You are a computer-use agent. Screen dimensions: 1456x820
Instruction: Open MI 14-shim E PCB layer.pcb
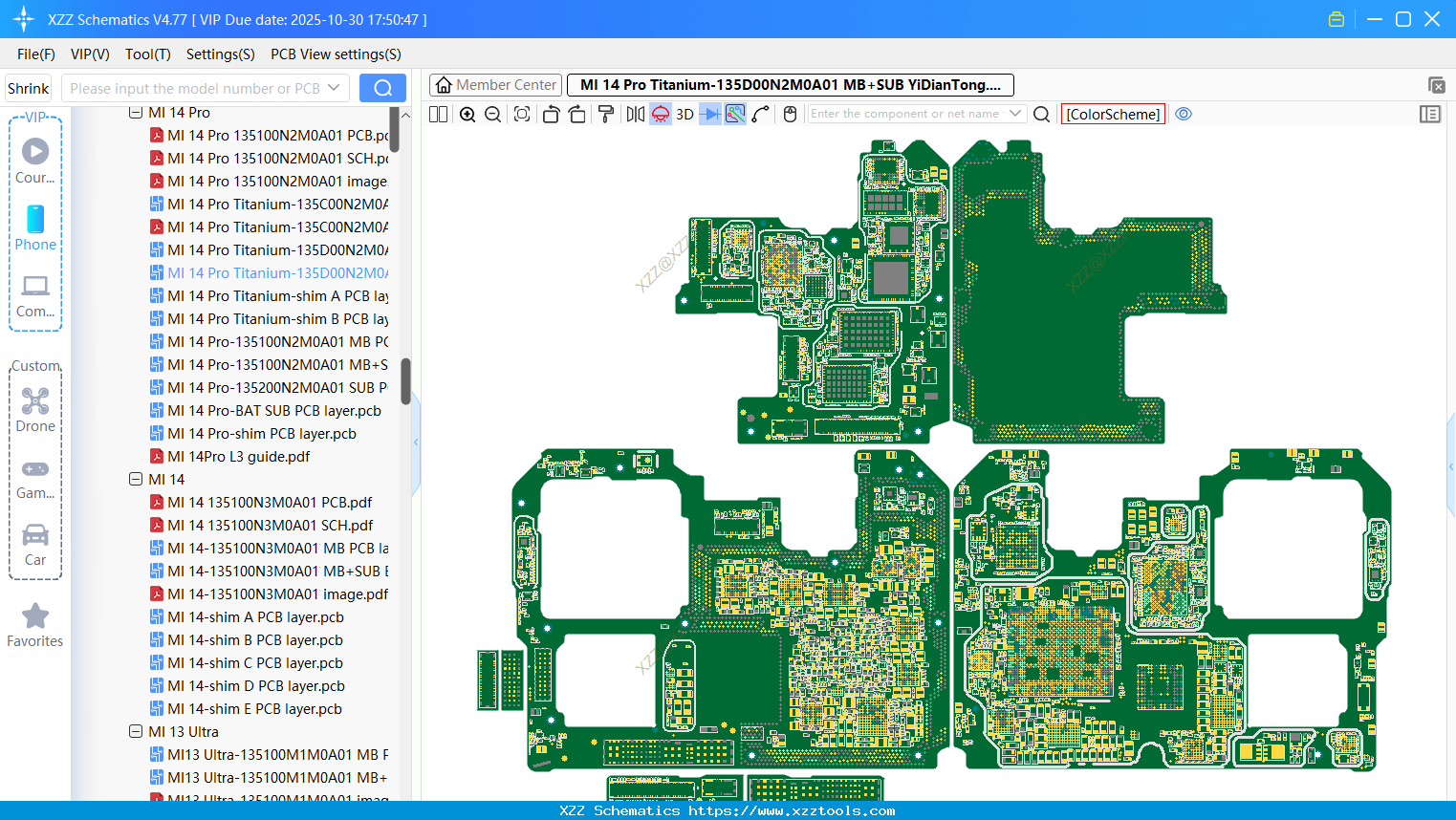[247, 709]
